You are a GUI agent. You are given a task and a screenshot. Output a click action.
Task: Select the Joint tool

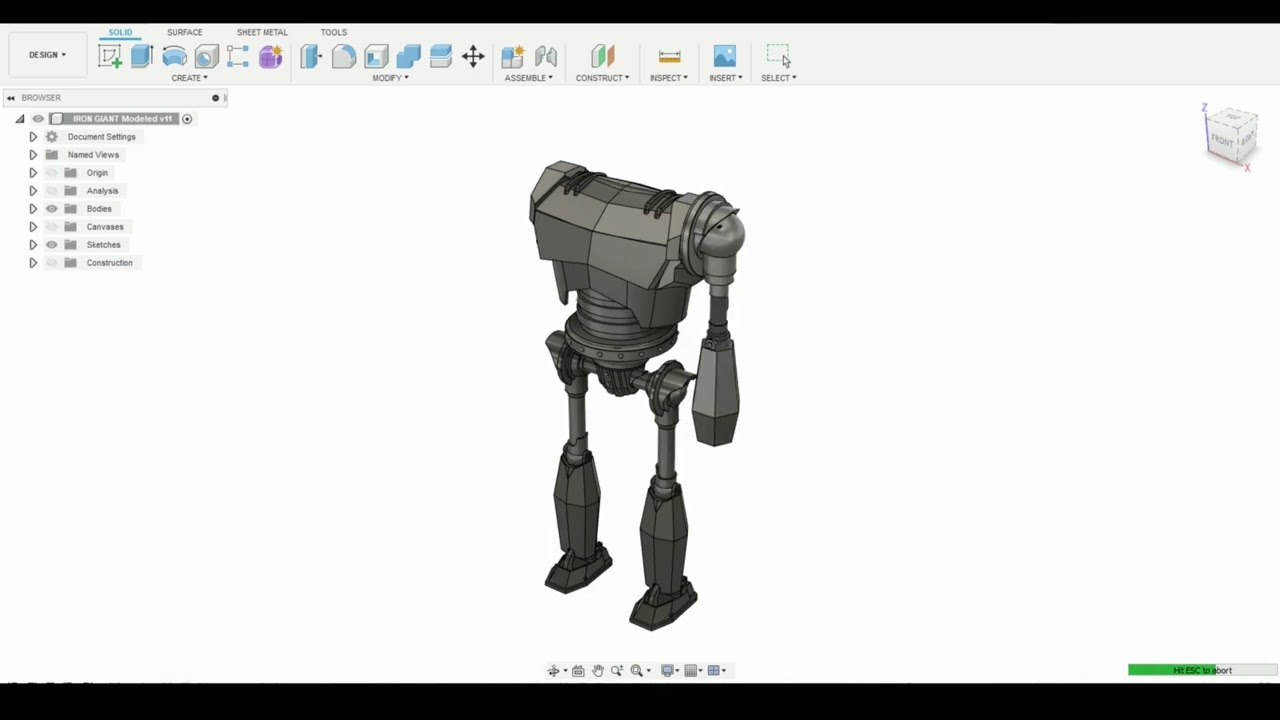(546, 56)
